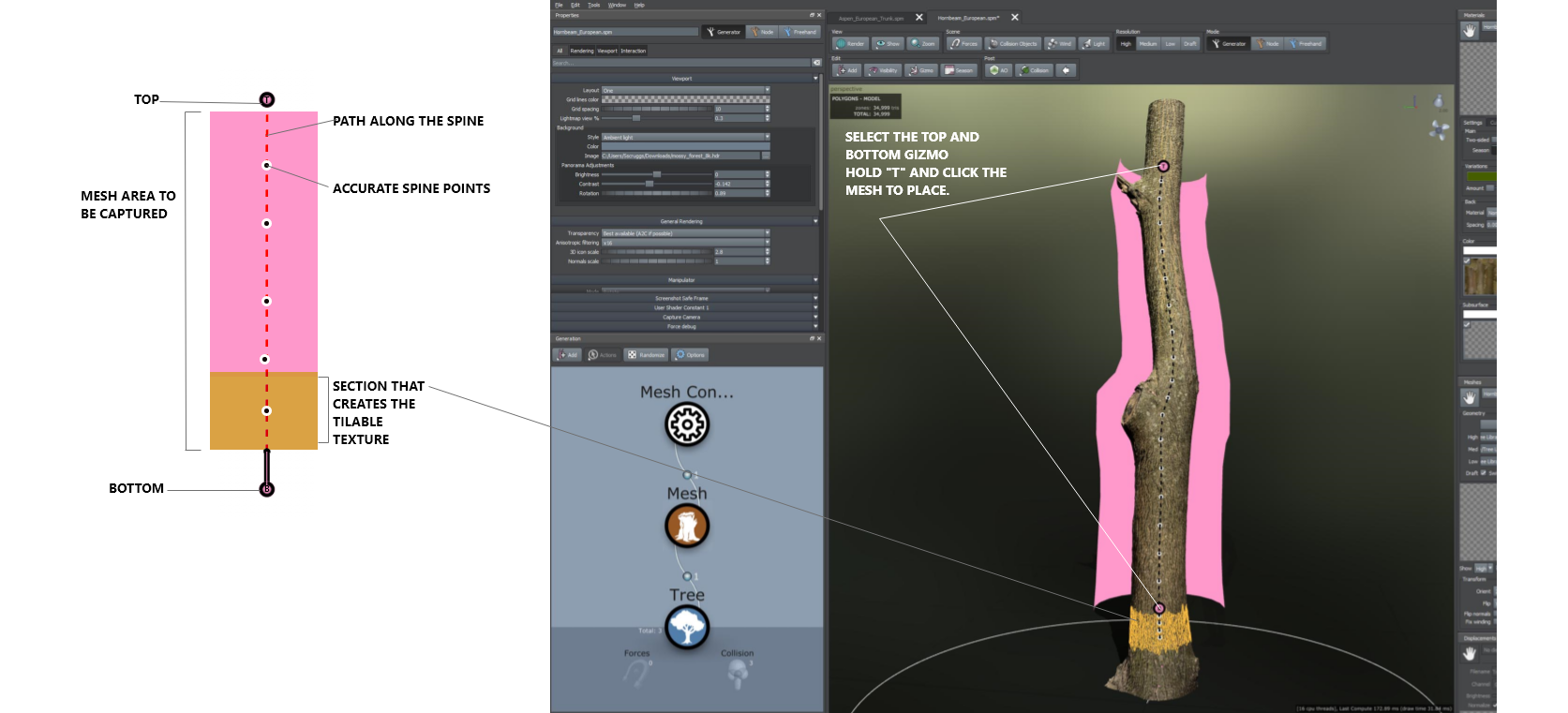This screenshot has height=713, width=1568.
Task: Select Node mode in the Mode toolbar group
Action: pyautogui.click(x=1267, y=43)
